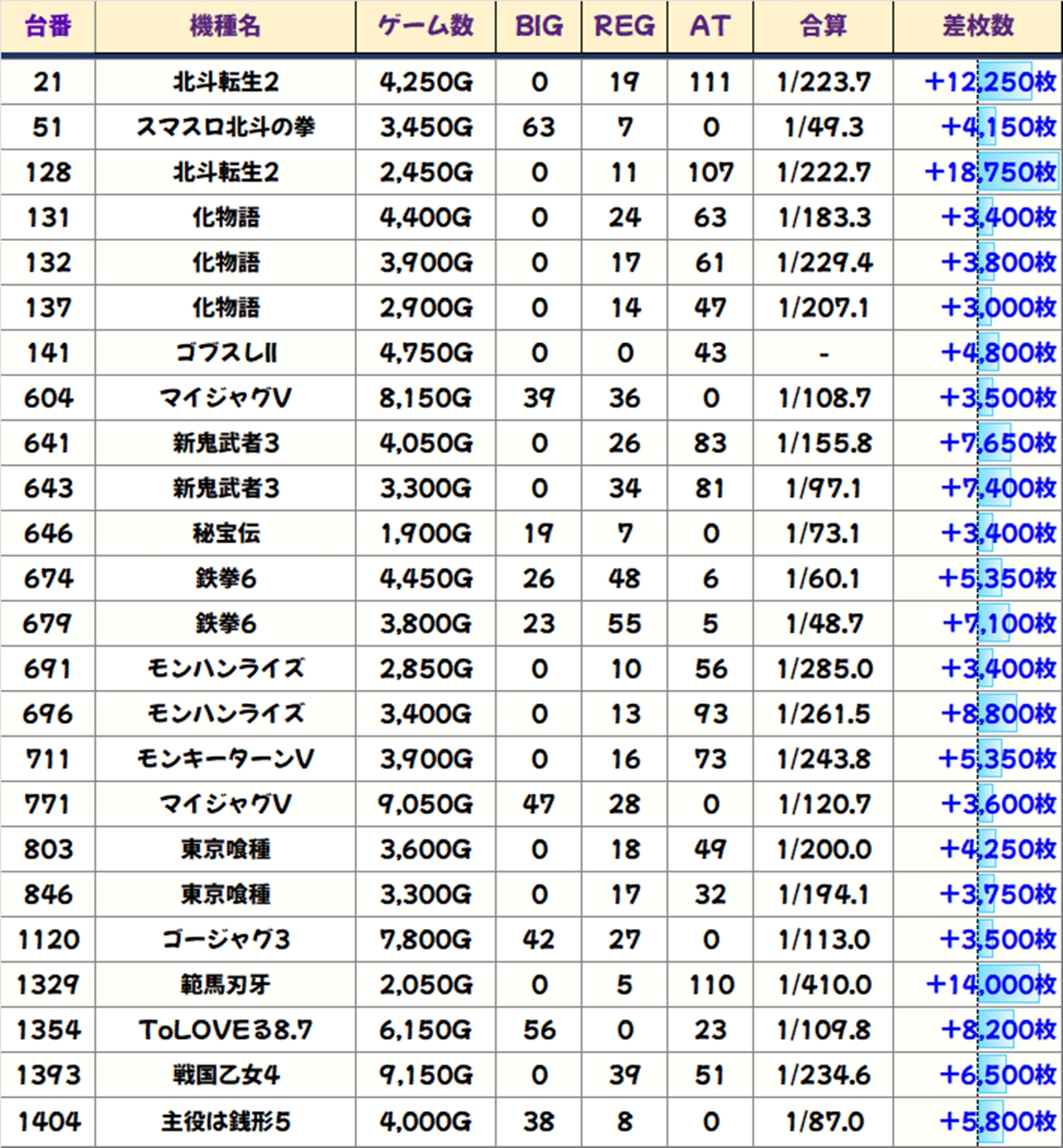Select the 1/410.0 combined probability cell
This screenshot has height=1148, width=1063.
[823, 985]
